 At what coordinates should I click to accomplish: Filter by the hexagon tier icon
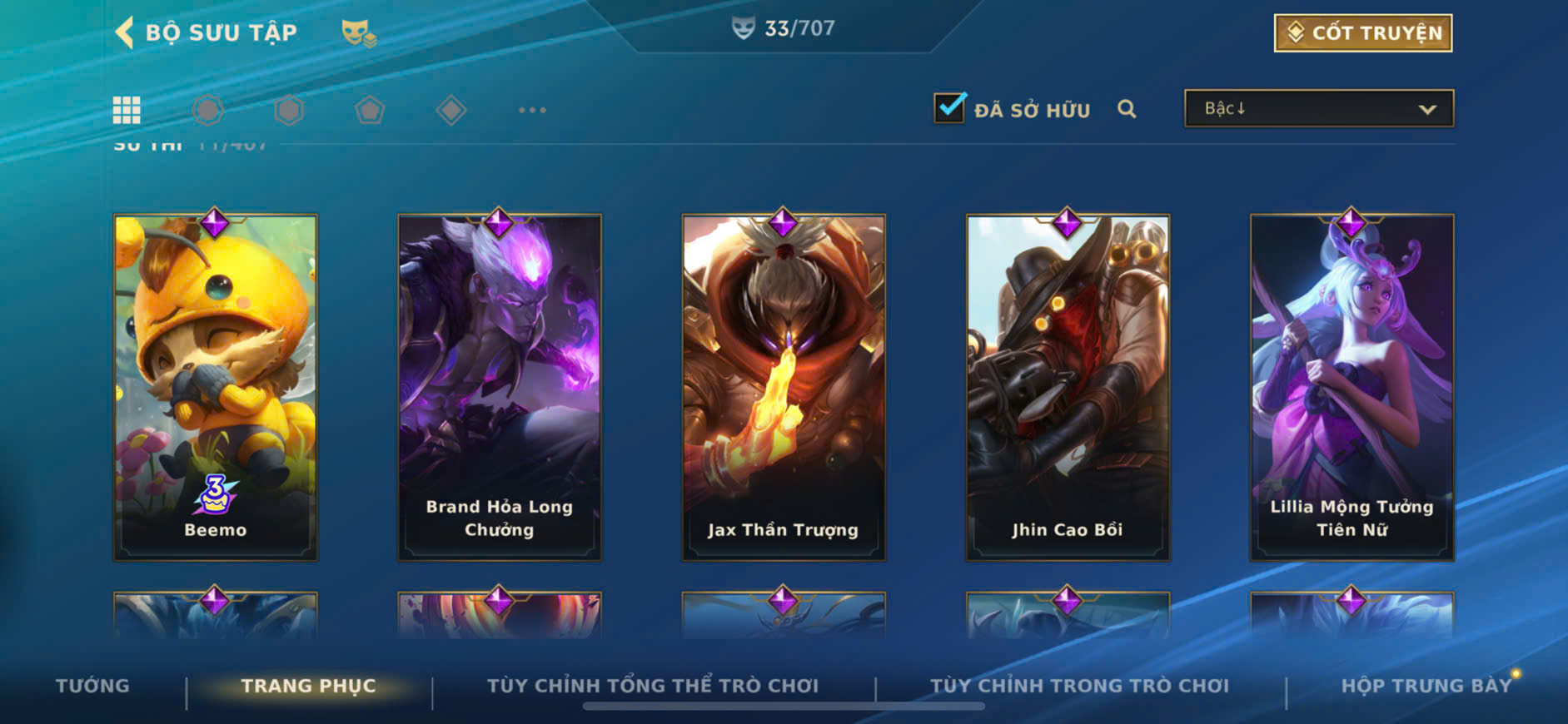point(289,110)
